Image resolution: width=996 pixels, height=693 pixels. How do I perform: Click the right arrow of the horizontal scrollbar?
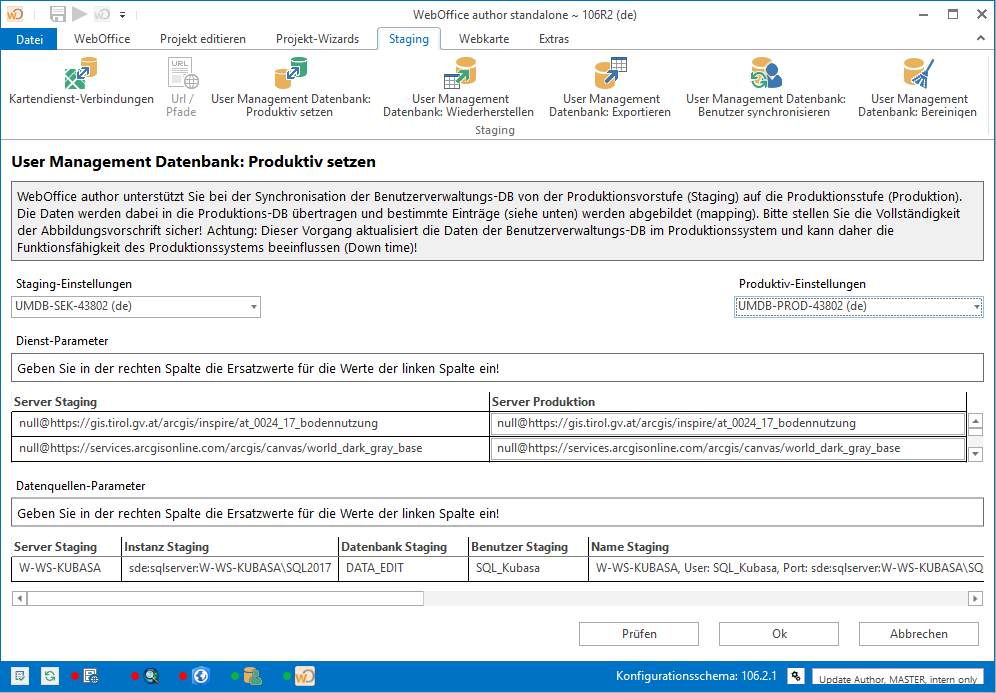point(977,597)
